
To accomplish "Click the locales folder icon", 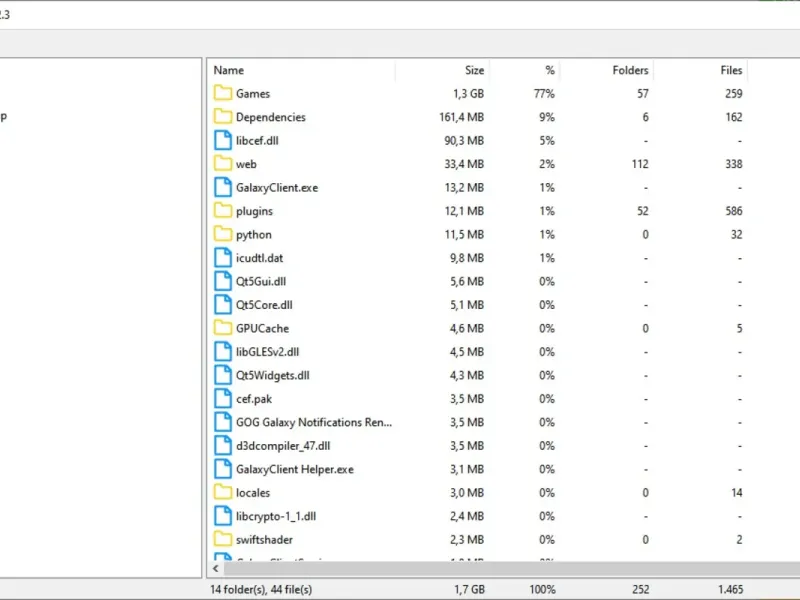I will click(x=222, y=492).
